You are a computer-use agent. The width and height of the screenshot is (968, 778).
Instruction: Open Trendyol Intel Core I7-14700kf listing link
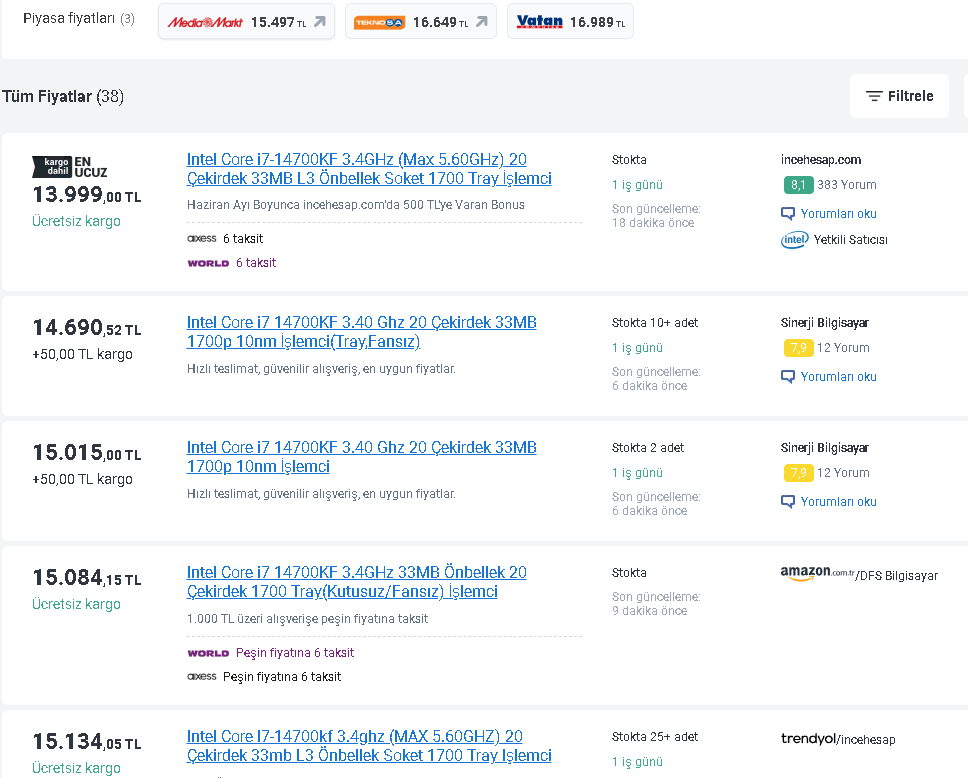coord(369,745)
